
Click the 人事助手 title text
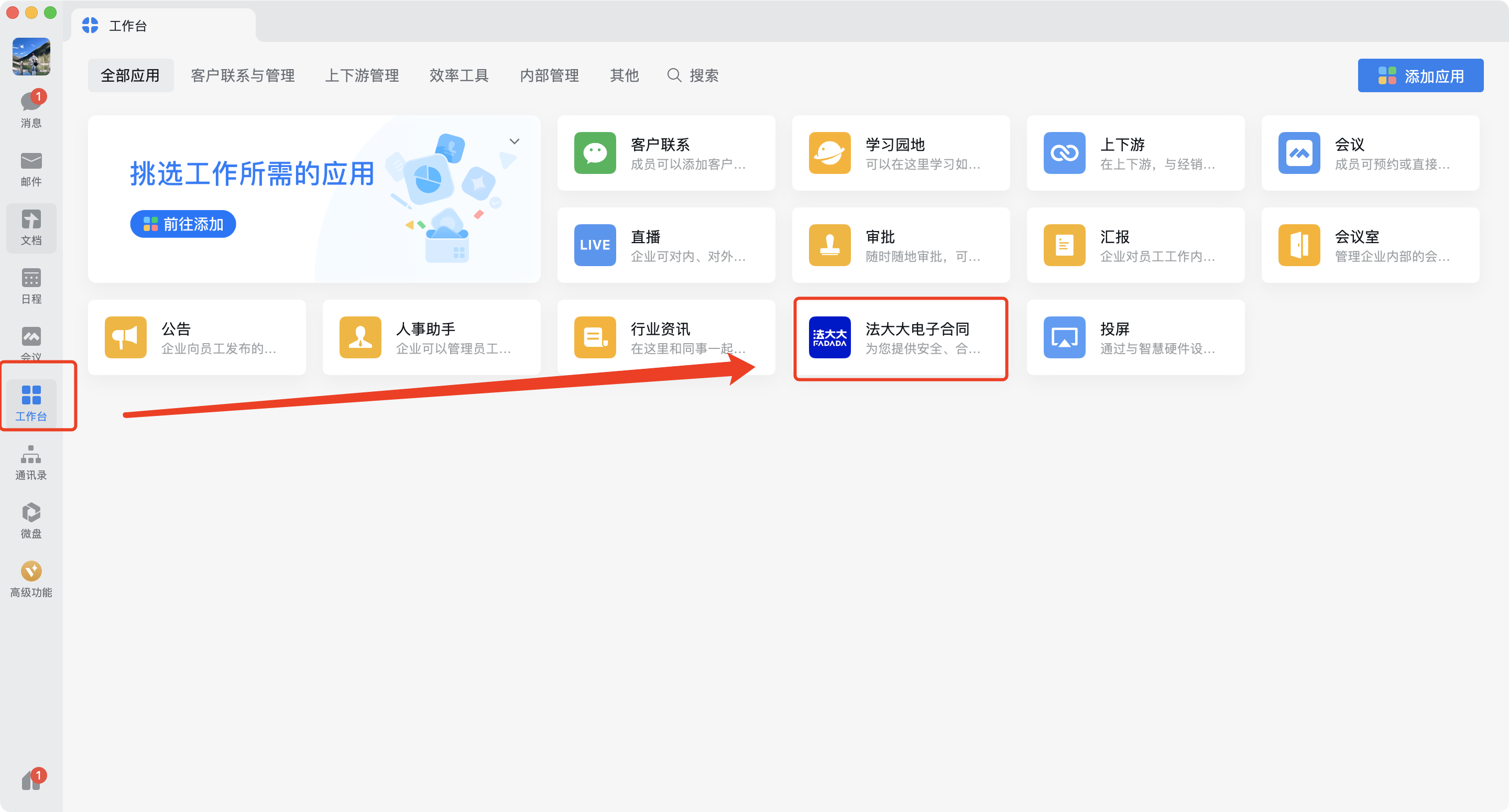[426, 329]
